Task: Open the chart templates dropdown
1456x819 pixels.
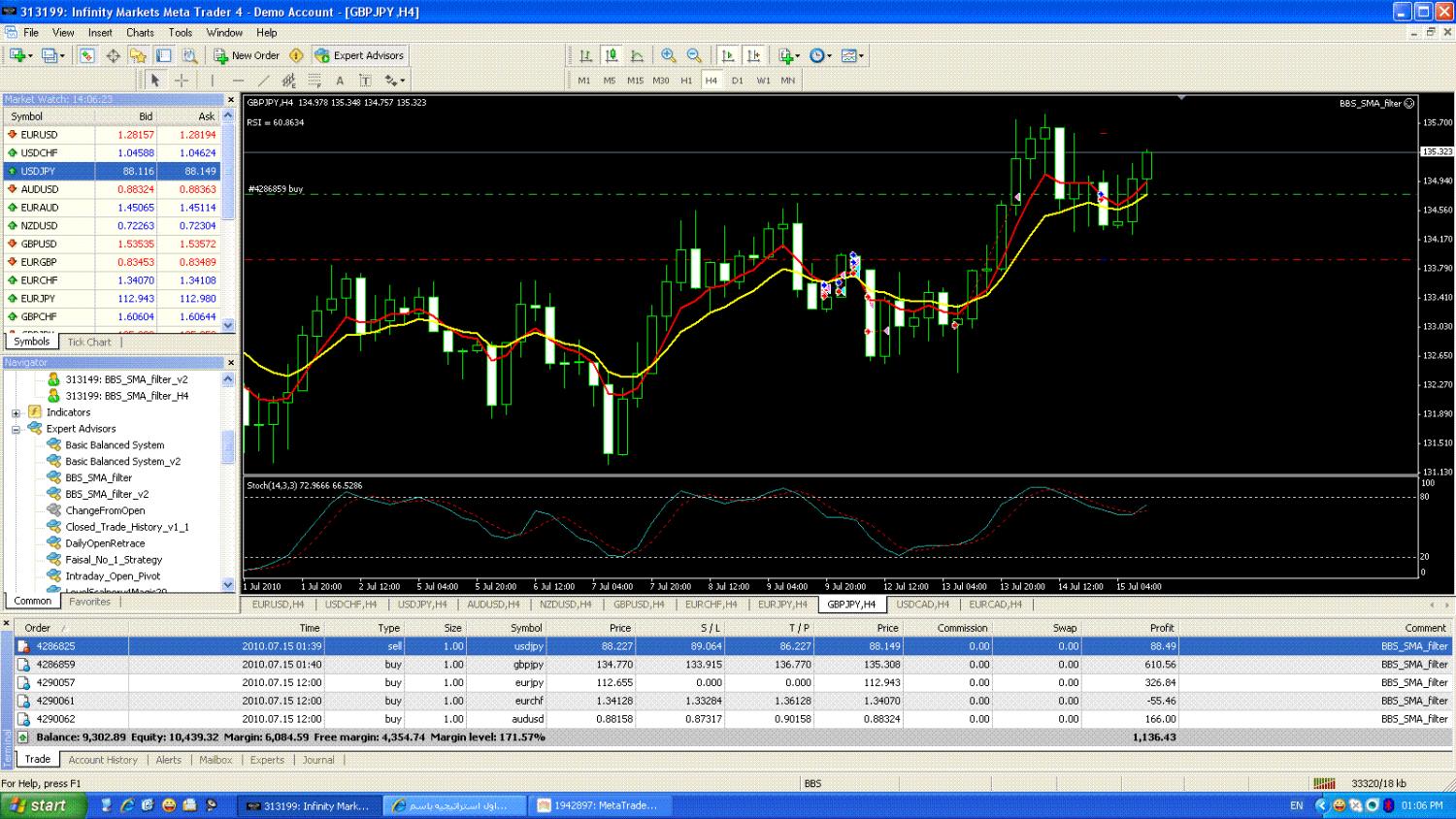Action: [853, 56]
